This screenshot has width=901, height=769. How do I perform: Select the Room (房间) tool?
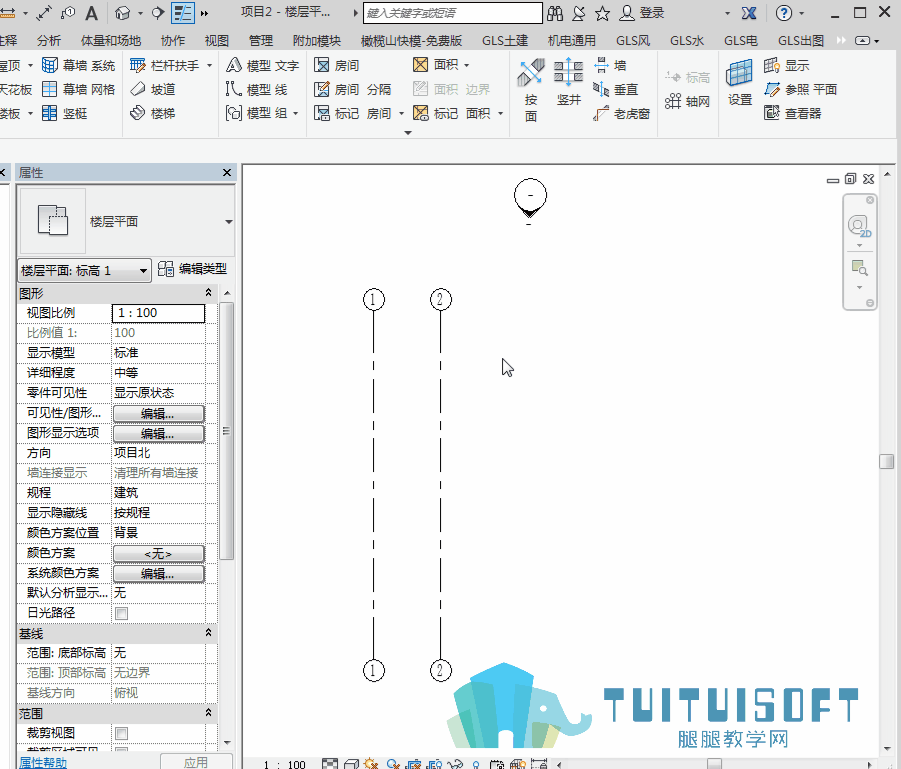click(x=337, y=66)
